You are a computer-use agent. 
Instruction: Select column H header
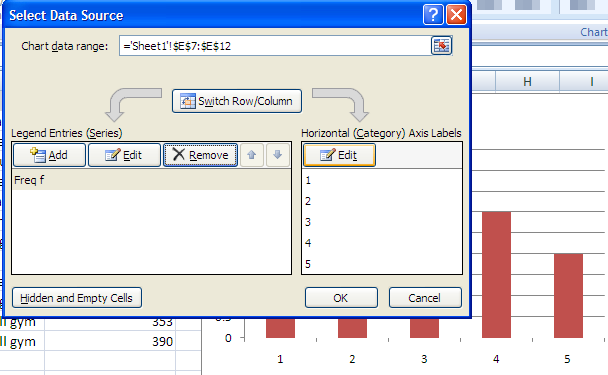[527, 81]
